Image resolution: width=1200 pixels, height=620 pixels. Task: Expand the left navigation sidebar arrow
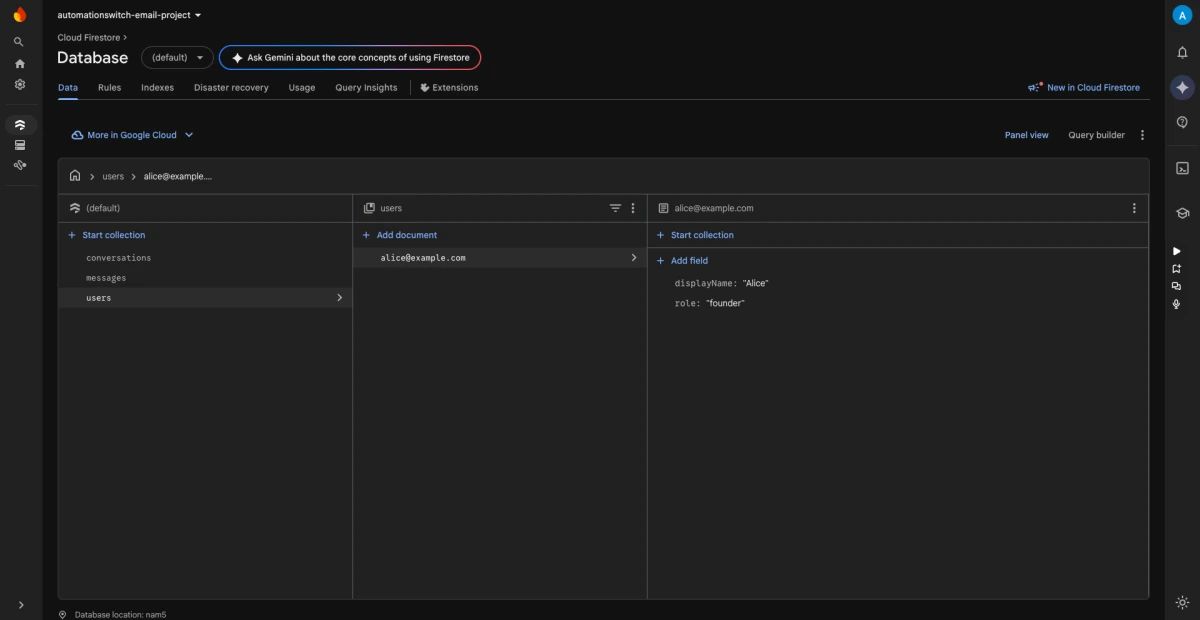coord(21,605)
